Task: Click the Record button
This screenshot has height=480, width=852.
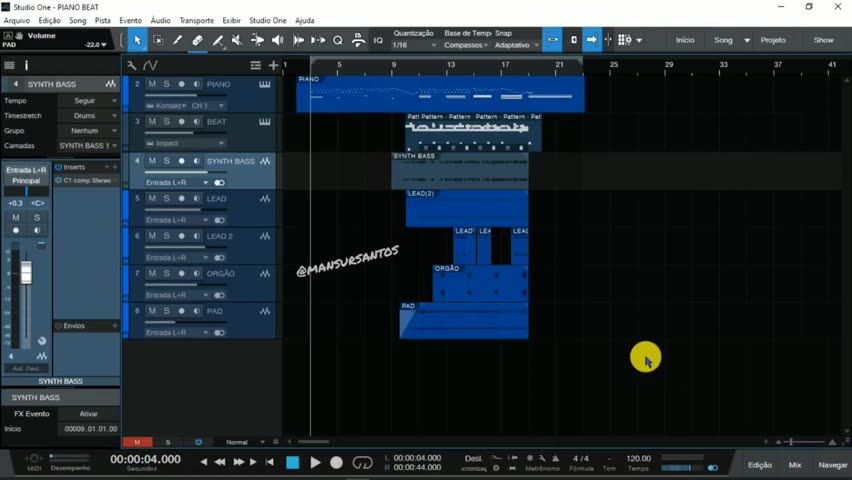Action: pyautogui.click(x=336, y=463)
